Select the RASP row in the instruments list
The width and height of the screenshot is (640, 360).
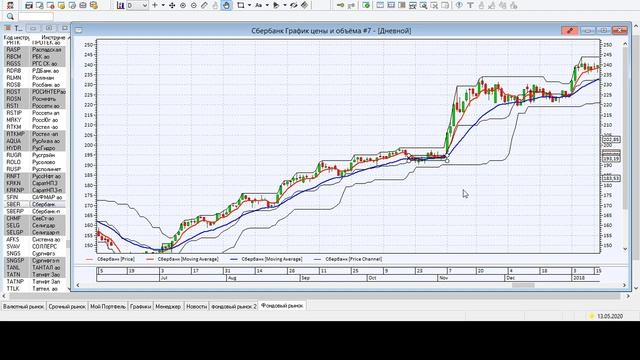(34, 49)
